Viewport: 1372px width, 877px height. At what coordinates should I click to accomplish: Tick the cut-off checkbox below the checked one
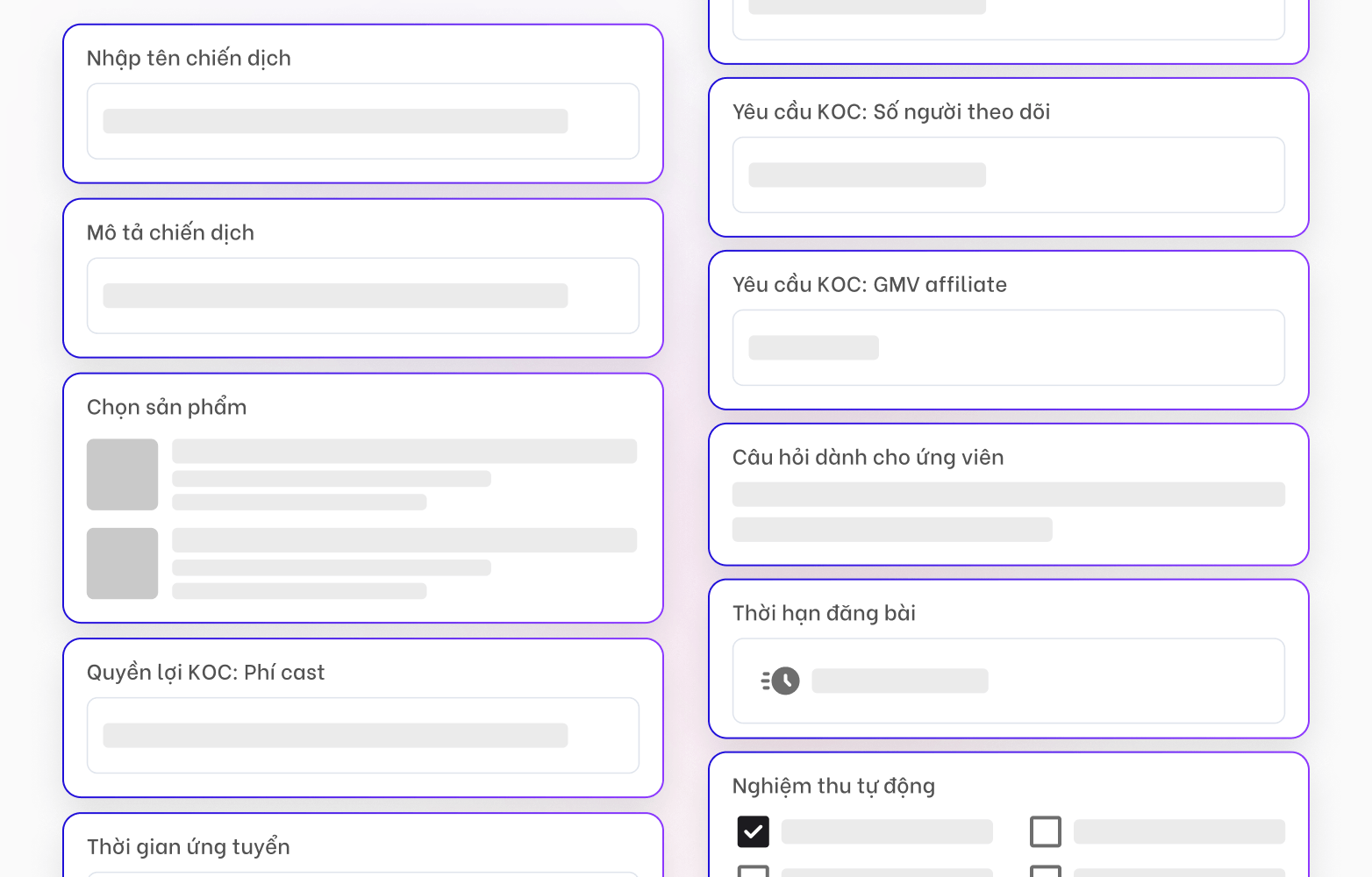(753, 871)
